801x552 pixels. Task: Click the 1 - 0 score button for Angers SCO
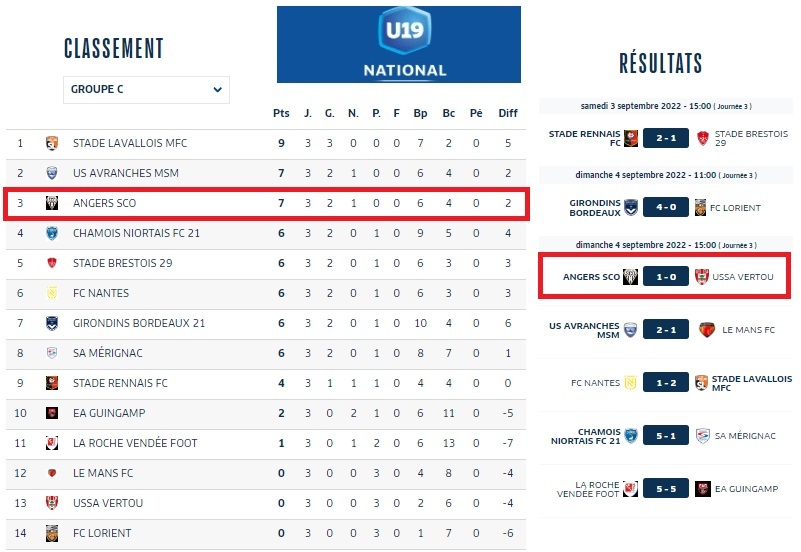pos(666,276)
